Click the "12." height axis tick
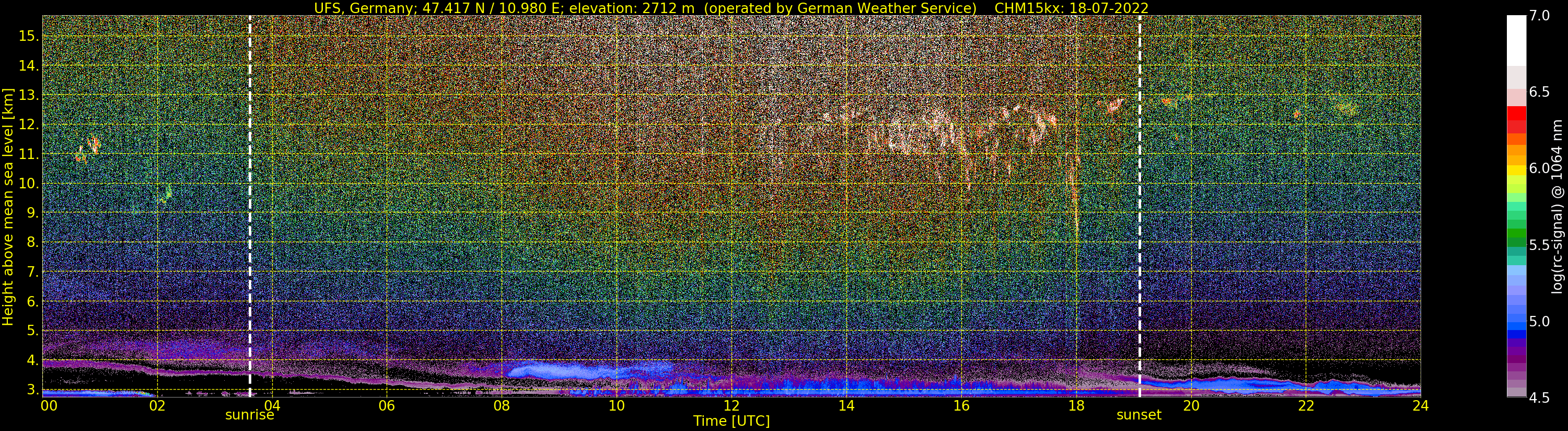Image resolution: width=1568 pixels, height=431 pixels. pos(29,124)
